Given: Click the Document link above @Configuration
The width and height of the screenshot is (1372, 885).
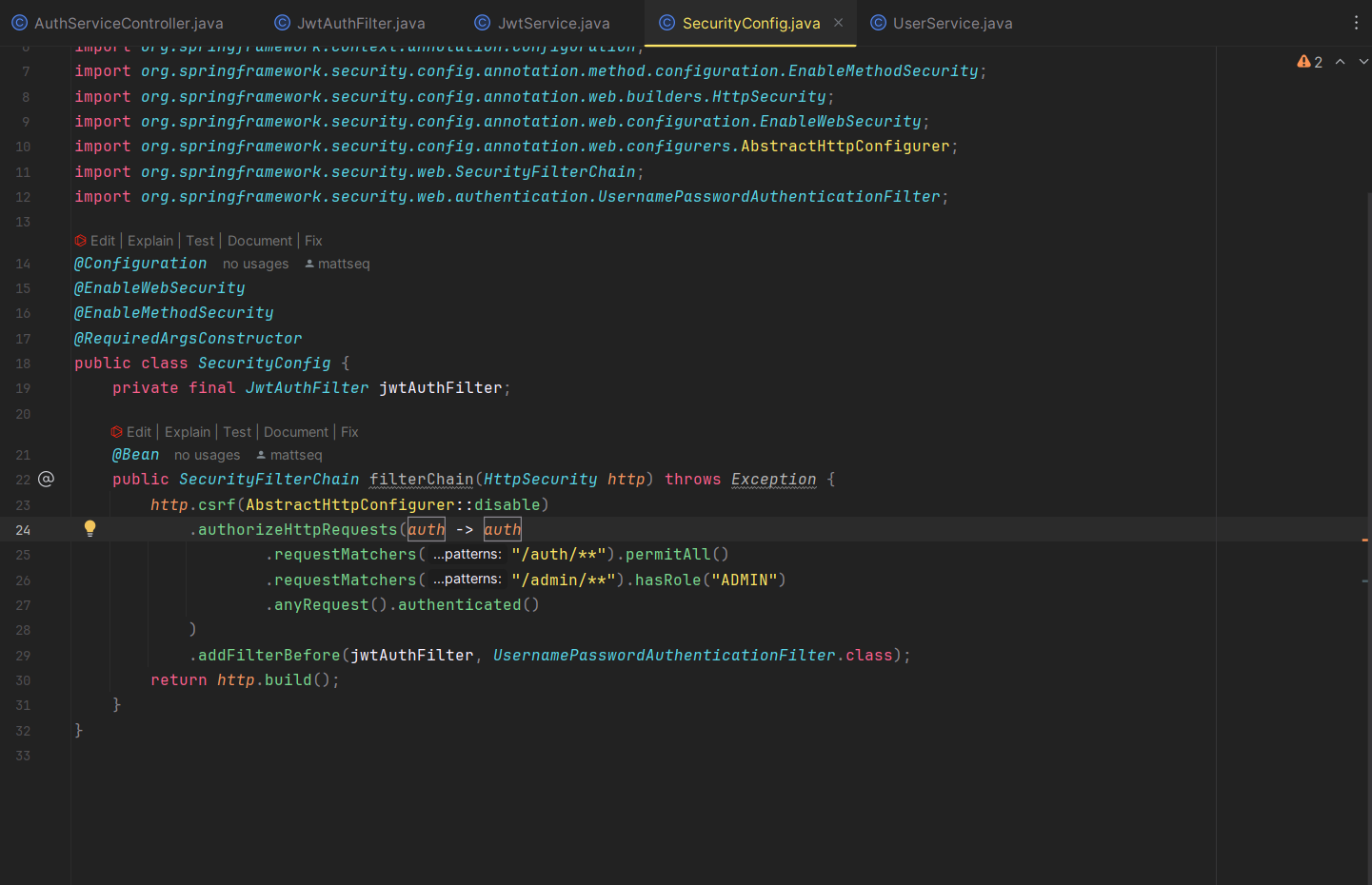Looking at the screenshot, I should (x=260, y=241).
